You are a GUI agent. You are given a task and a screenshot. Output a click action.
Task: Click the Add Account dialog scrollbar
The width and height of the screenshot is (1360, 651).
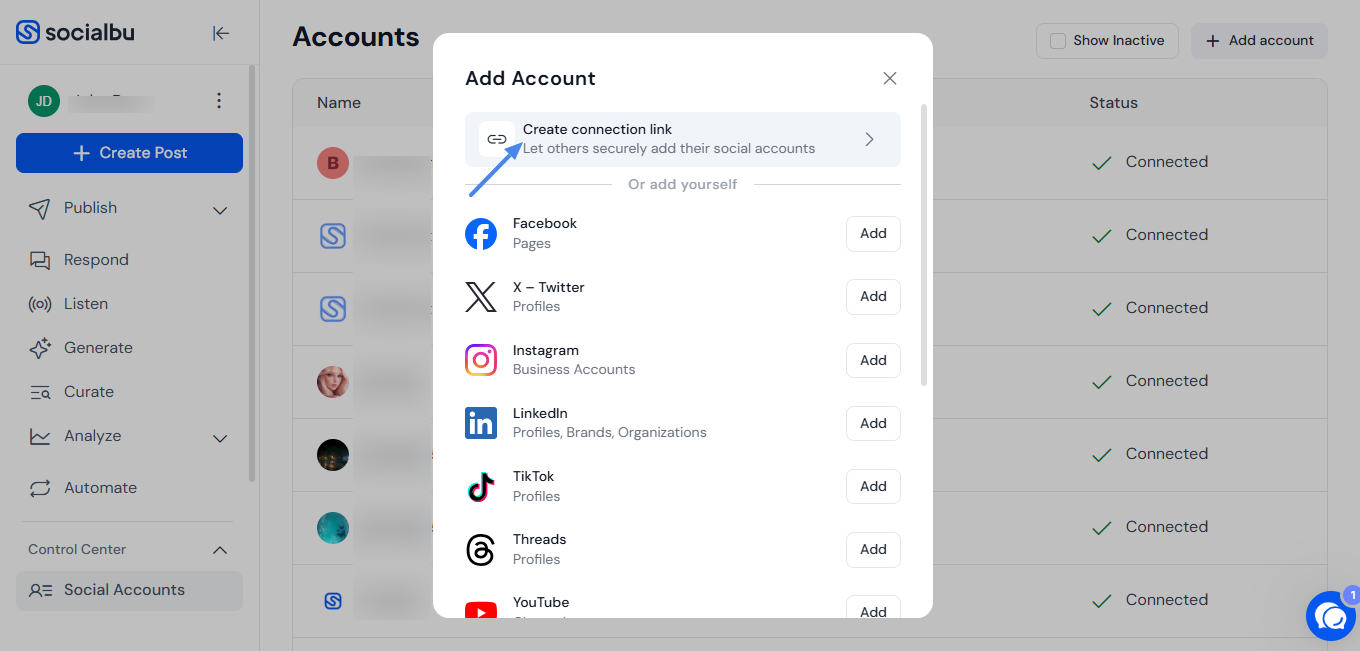coord(924,245)
